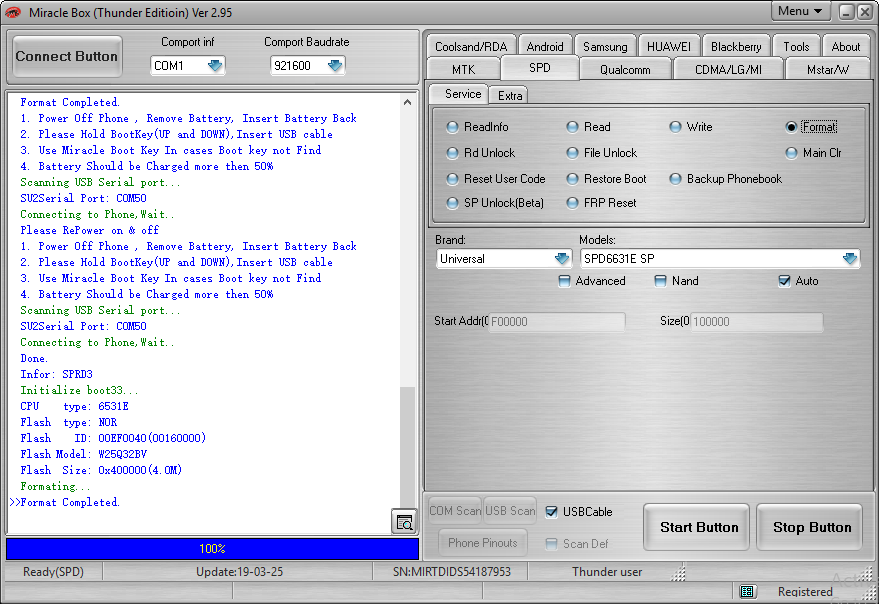Switch to the MTK tab
Image resolution: width=879 pixels, height=604 pixels.
463,70
